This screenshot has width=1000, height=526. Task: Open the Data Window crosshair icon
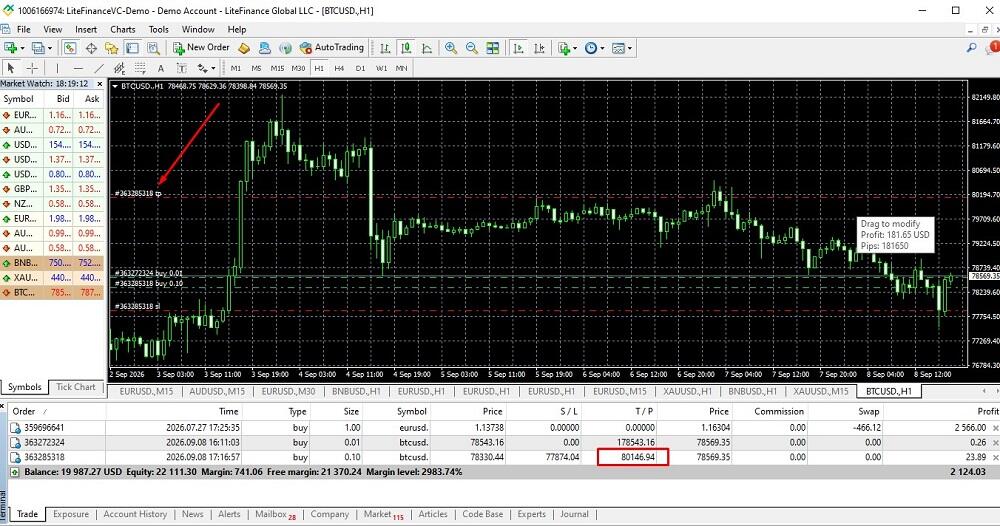pos(91,48)
